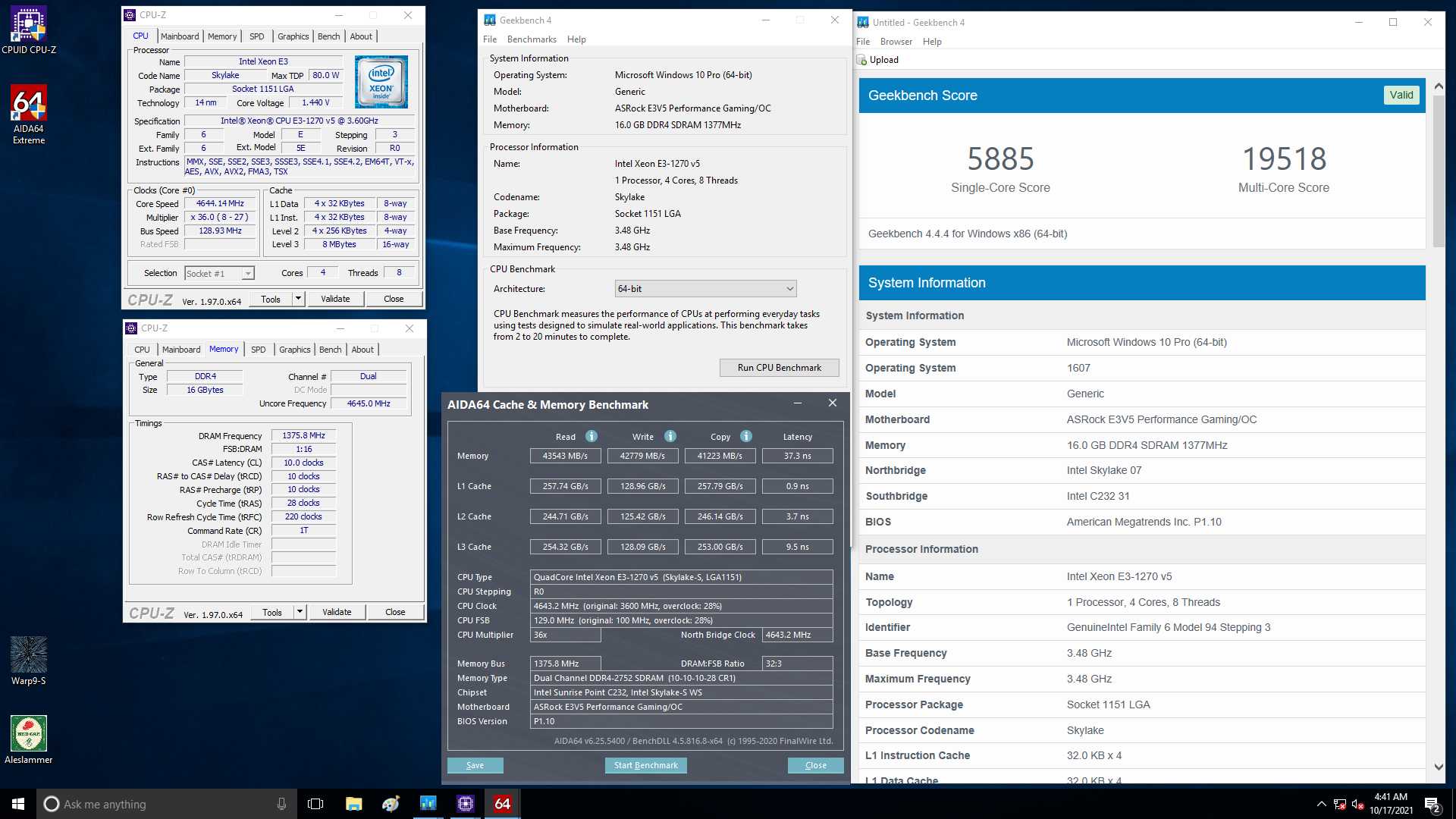Click the DRAM Frequency value 1375.8 MHz
The image size is (1456, 819).
click(303, 435)
